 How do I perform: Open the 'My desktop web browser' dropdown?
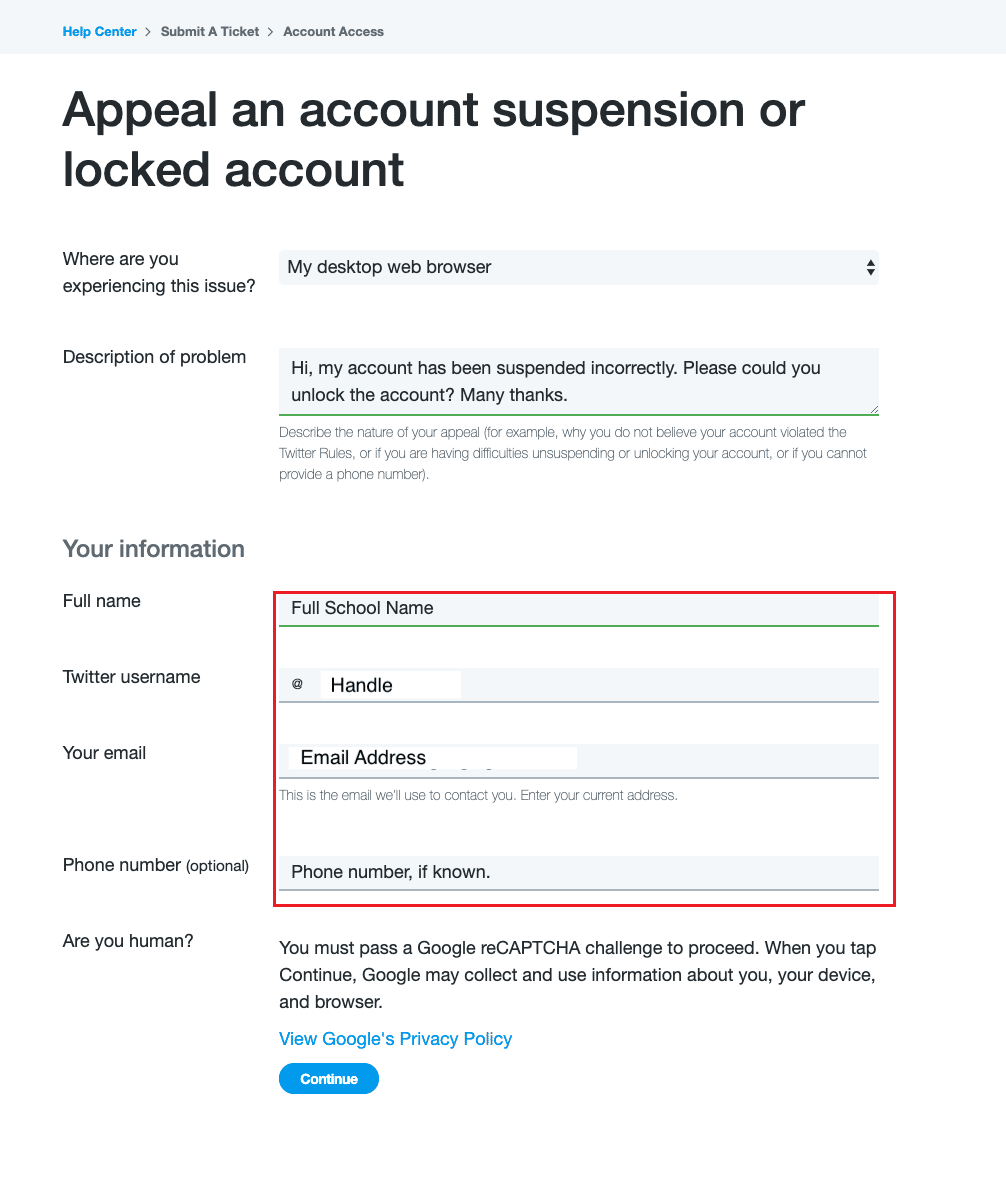[578, 267]
